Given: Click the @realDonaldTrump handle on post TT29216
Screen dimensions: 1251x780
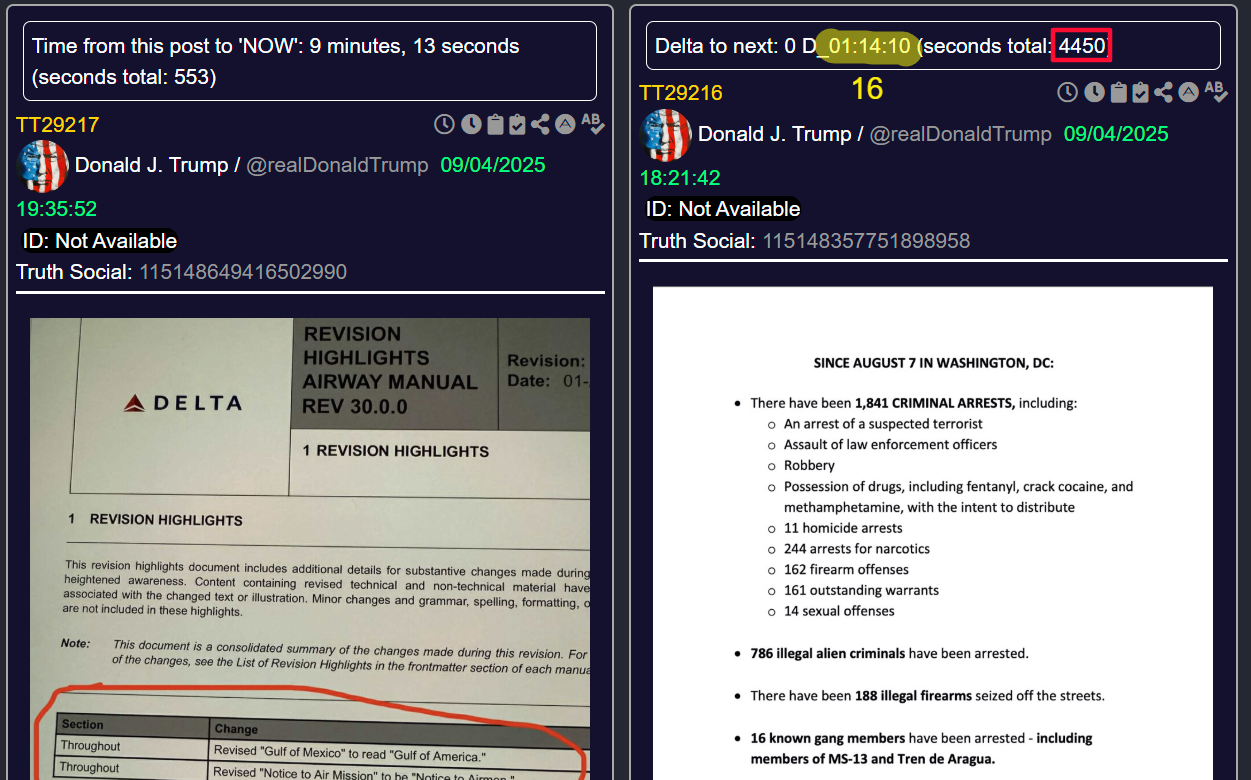Looking at the screenshot, I should 961,134.
